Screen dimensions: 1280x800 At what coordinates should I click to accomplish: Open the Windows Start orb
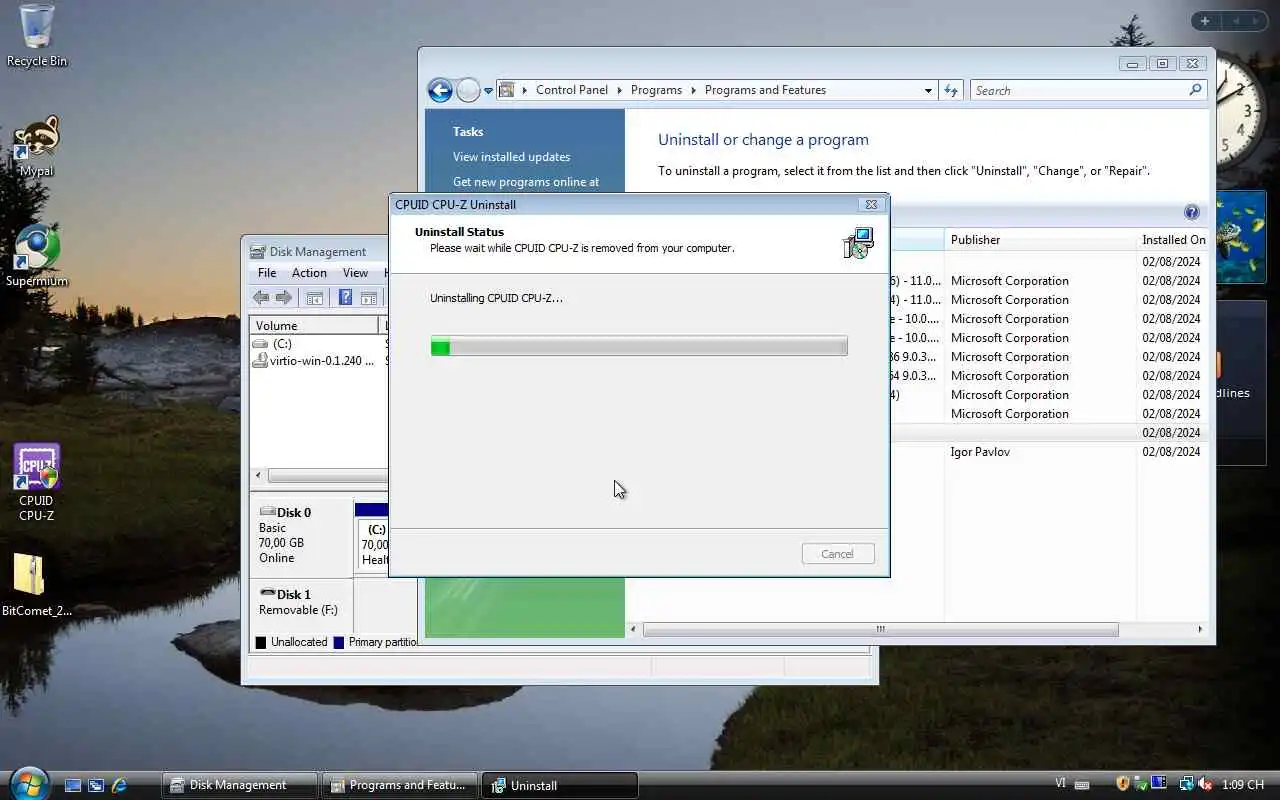[28, 783]
